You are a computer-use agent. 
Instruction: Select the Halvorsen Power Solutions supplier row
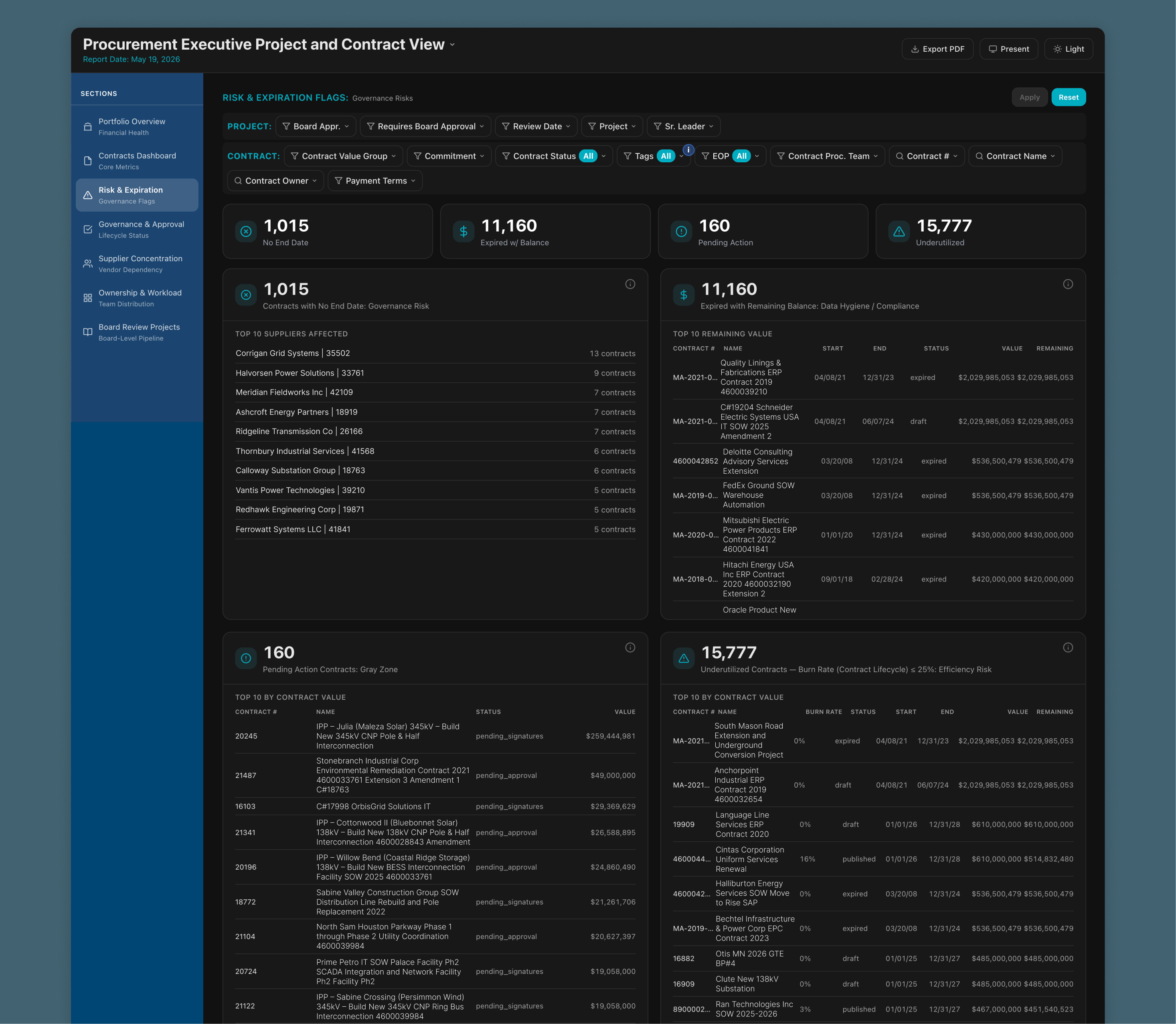[x=435, y=373]
